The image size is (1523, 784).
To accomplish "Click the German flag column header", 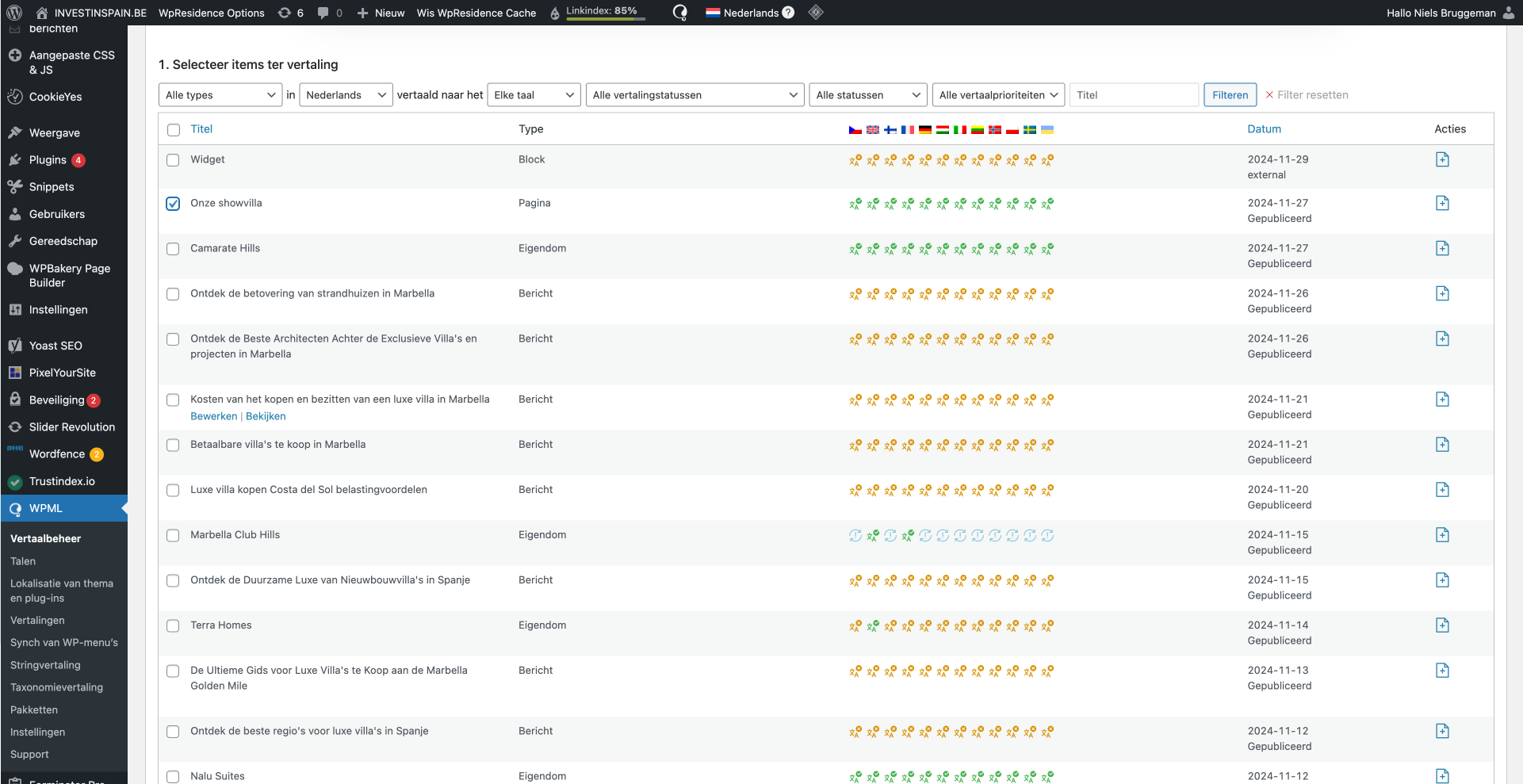I will pyautogui.click(x=925, y=129).
